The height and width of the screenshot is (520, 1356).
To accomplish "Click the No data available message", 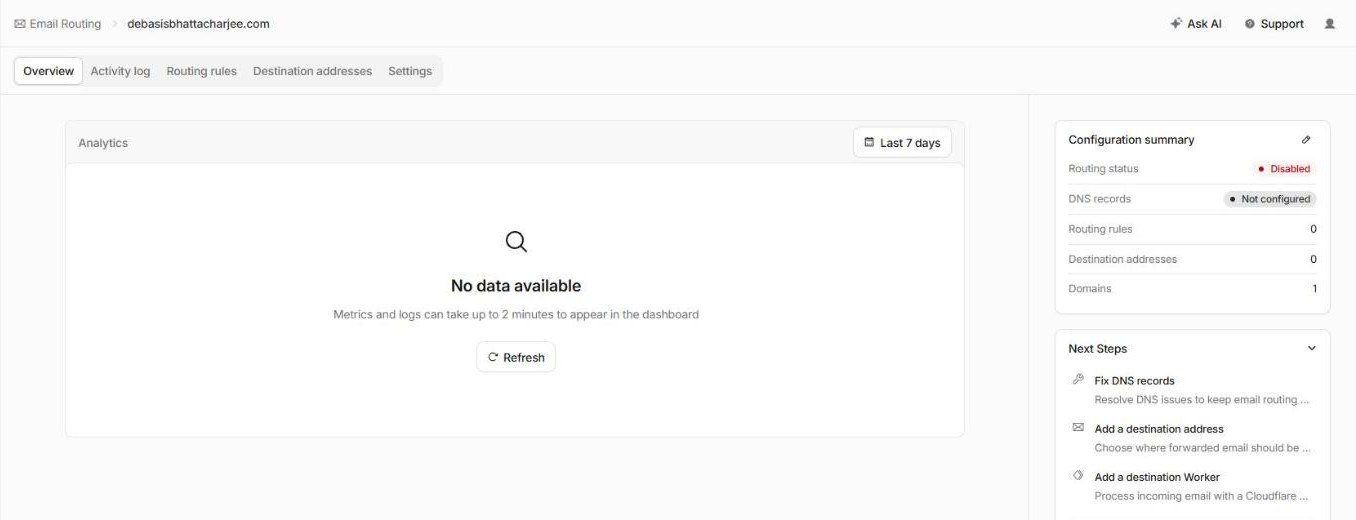I will (516, 286).
